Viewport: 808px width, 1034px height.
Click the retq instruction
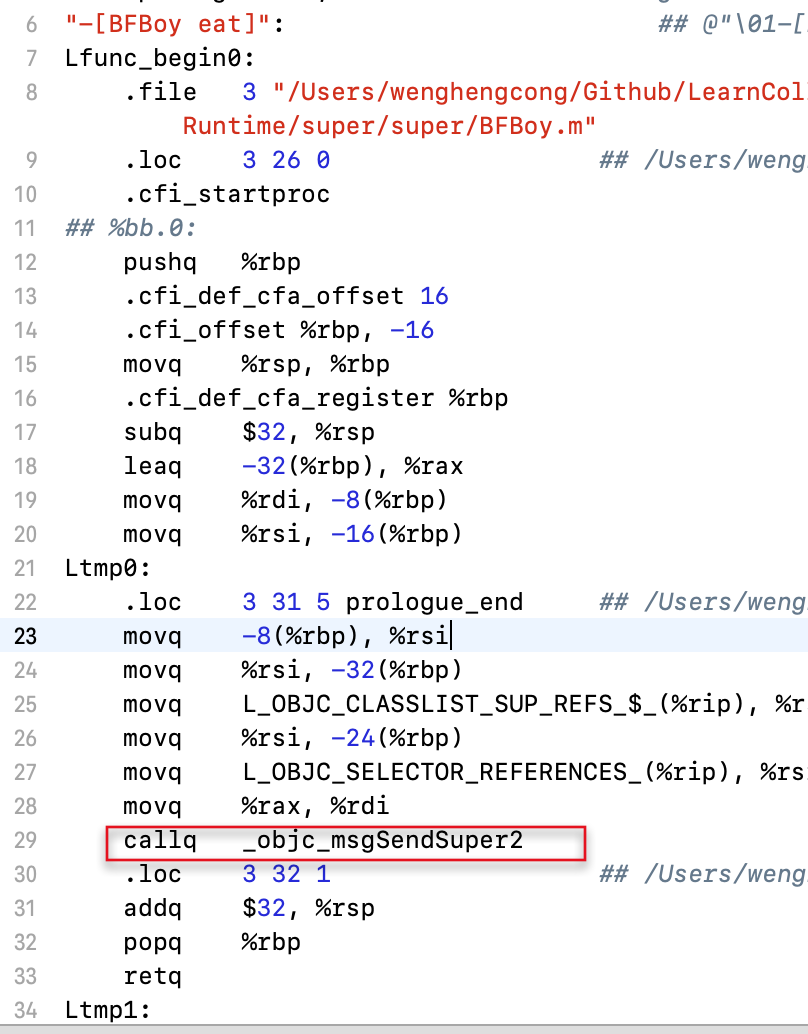pos(152,976)
